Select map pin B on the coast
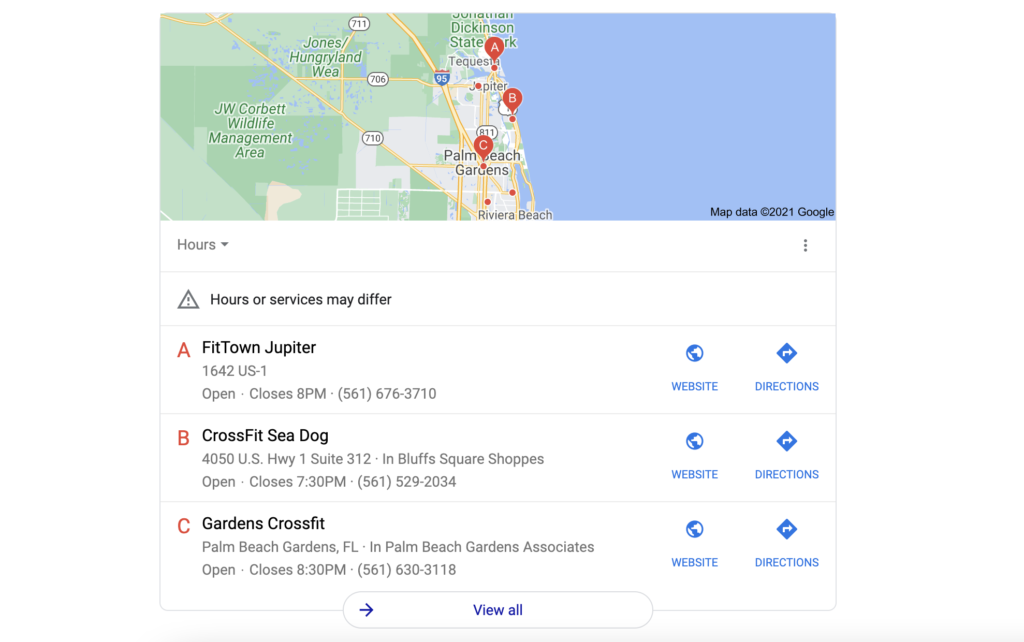The width and height of the screenshot is (1024, 642). [512, 99]
